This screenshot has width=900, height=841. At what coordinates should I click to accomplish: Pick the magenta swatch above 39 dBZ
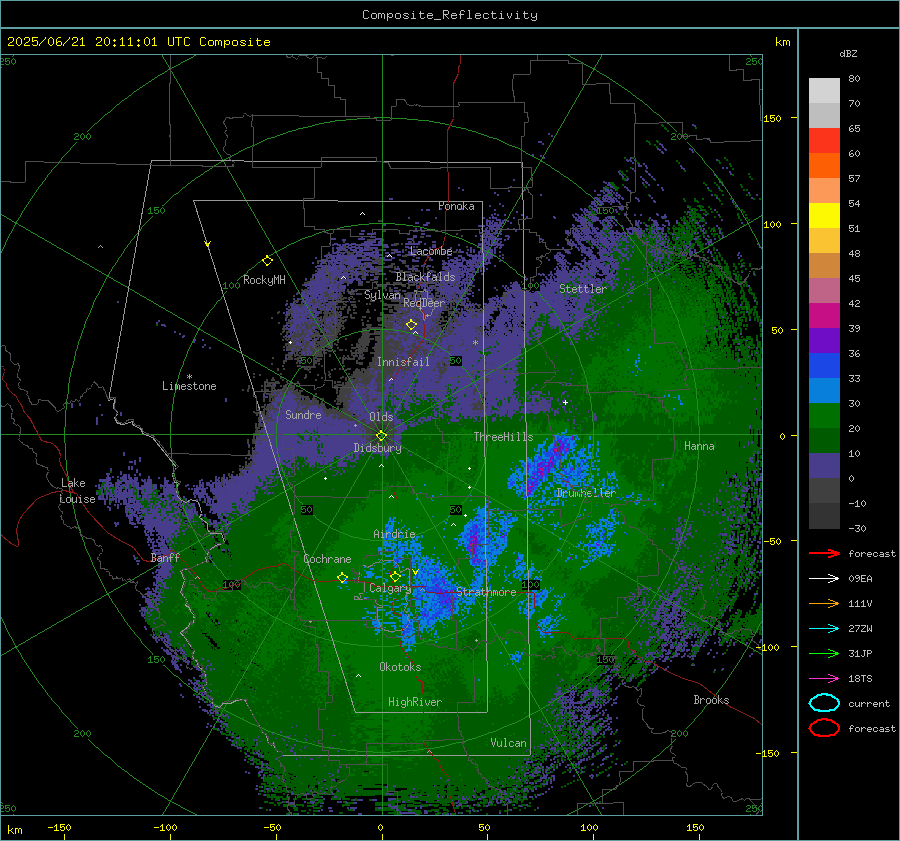point(824,315)
